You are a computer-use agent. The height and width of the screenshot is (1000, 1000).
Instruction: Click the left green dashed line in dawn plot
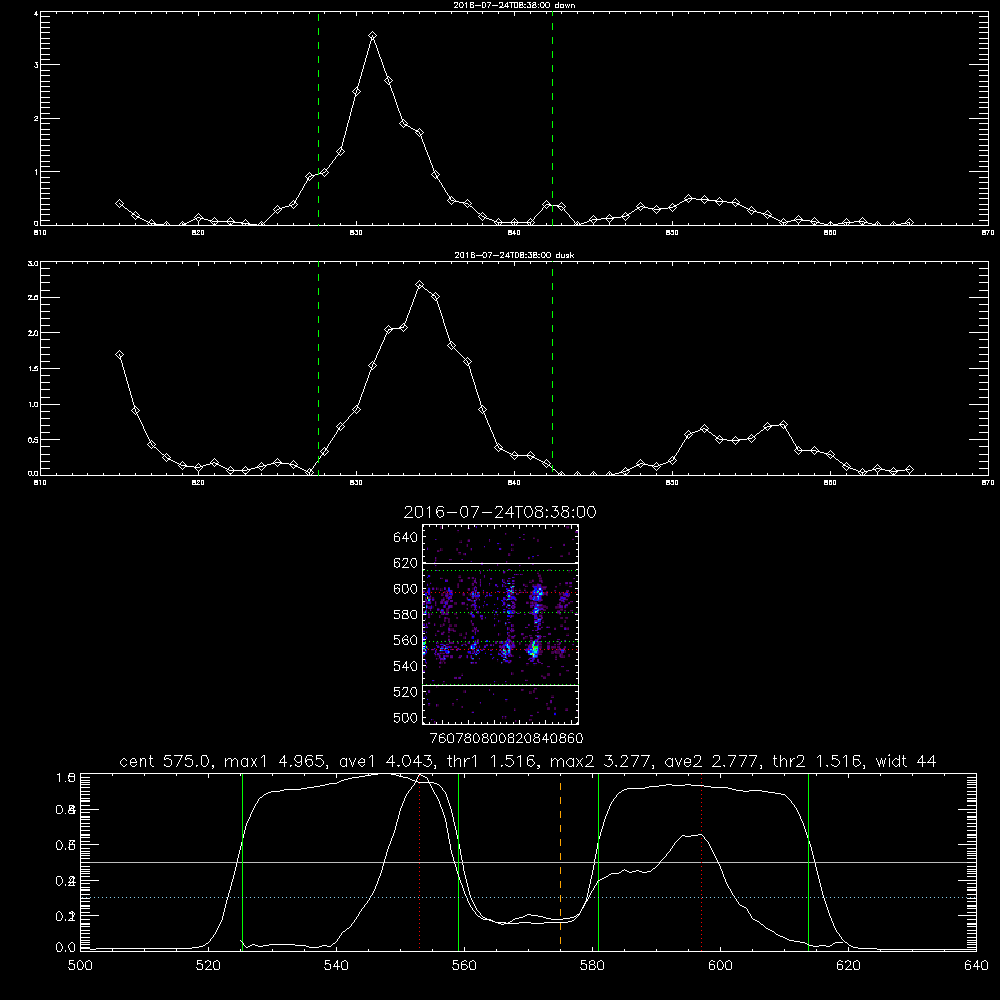[x=318, y=118]
